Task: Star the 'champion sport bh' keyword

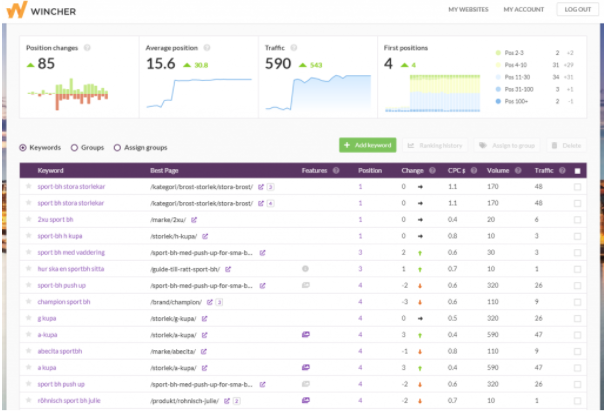Action: pyautogui.click(x=29, y=301)
